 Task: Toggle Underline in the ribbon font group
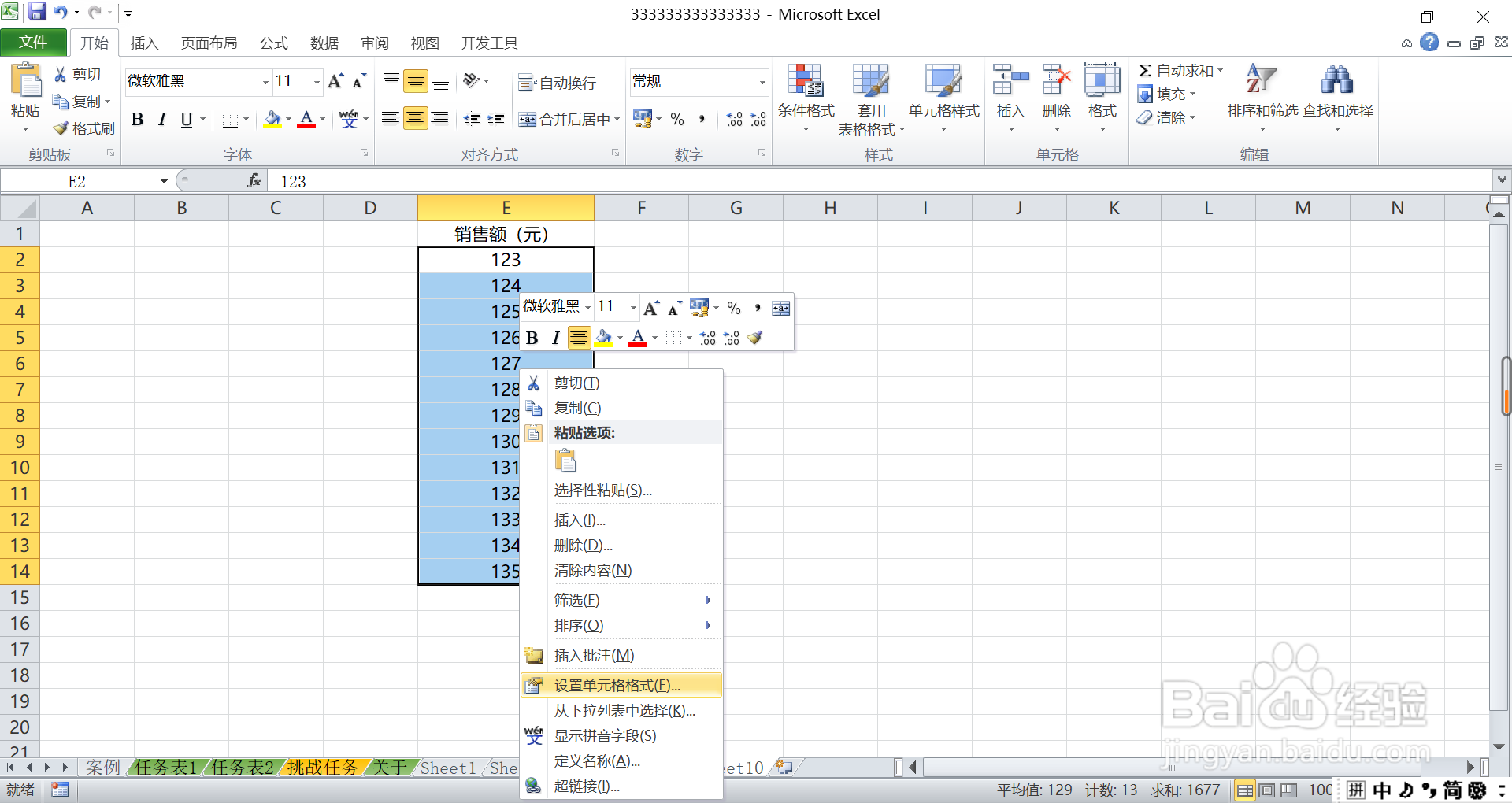point(186,120)
